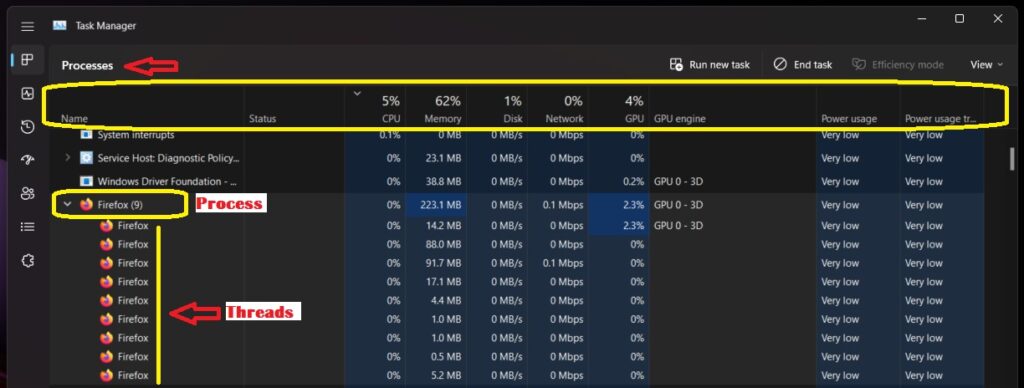Expand Service Host: Diagnostic Policy row

[x=67, y=157]
